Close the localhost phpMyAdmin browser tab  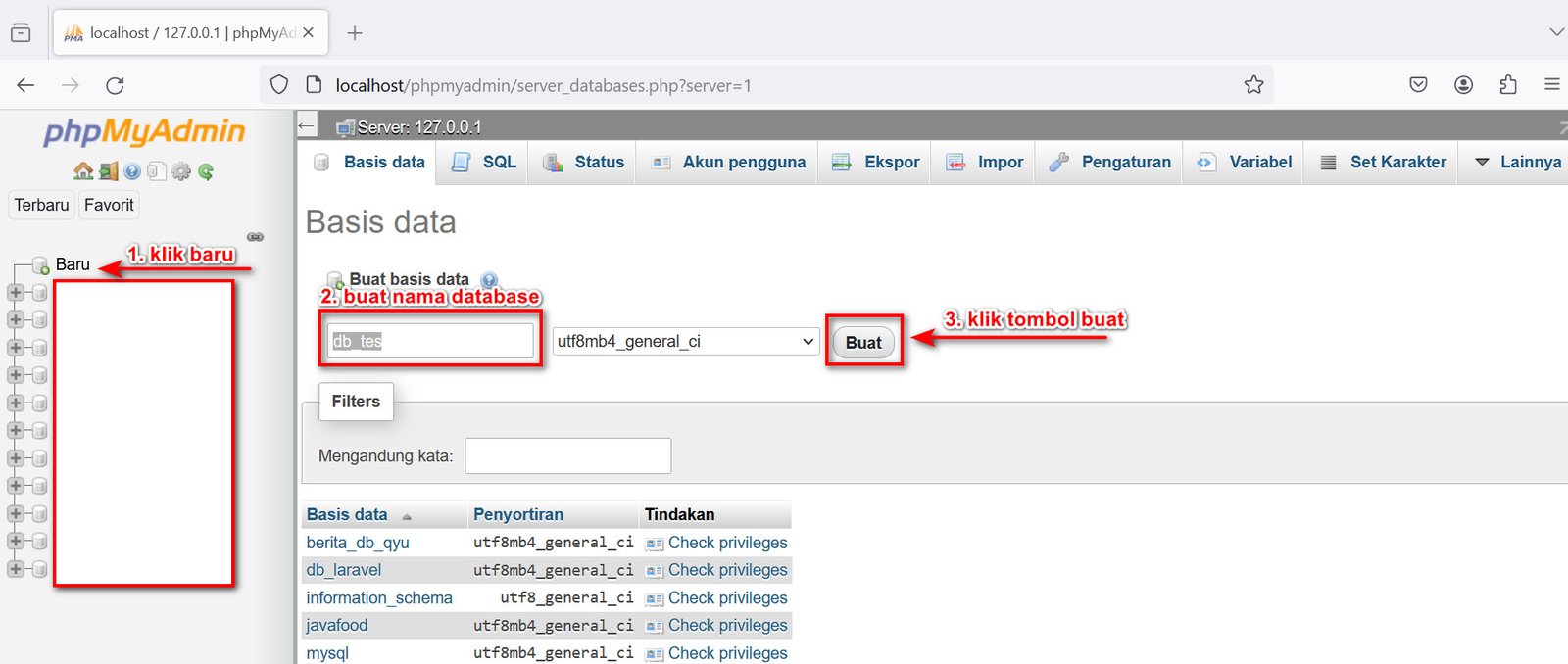pos(308,32)
